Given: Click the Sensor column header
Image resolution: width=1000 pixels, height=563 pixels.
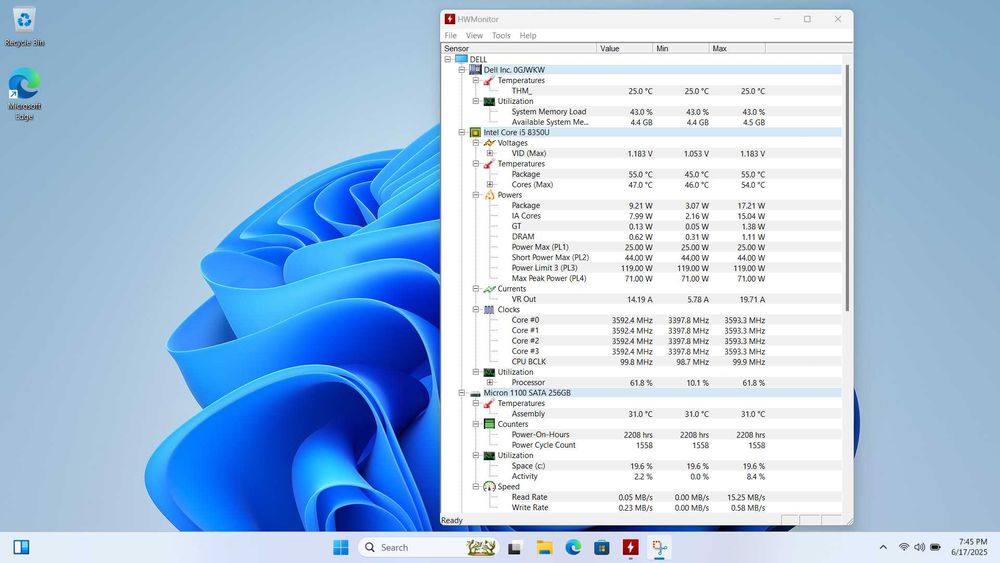Looking at the screenshot, I should click(518, 48).
